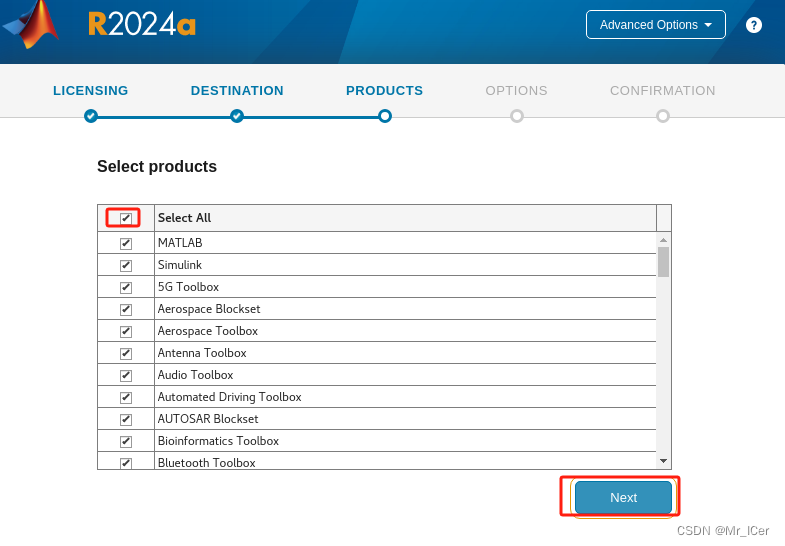
Task: Click the MATLAB logo icon
Action: [x=31, y=24]
